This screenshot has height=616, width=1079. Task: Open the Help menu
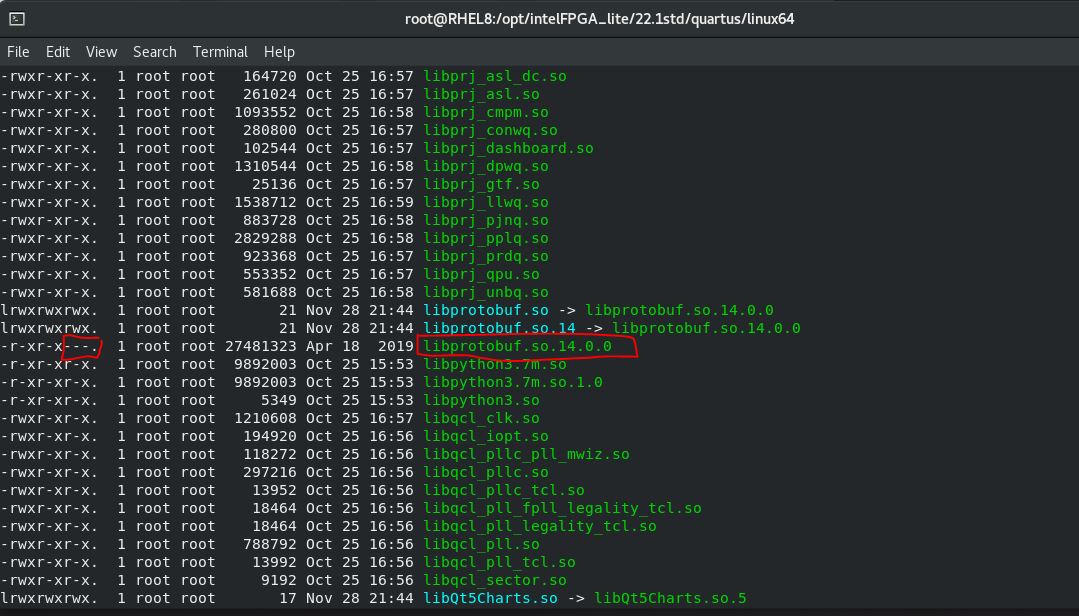279,52
